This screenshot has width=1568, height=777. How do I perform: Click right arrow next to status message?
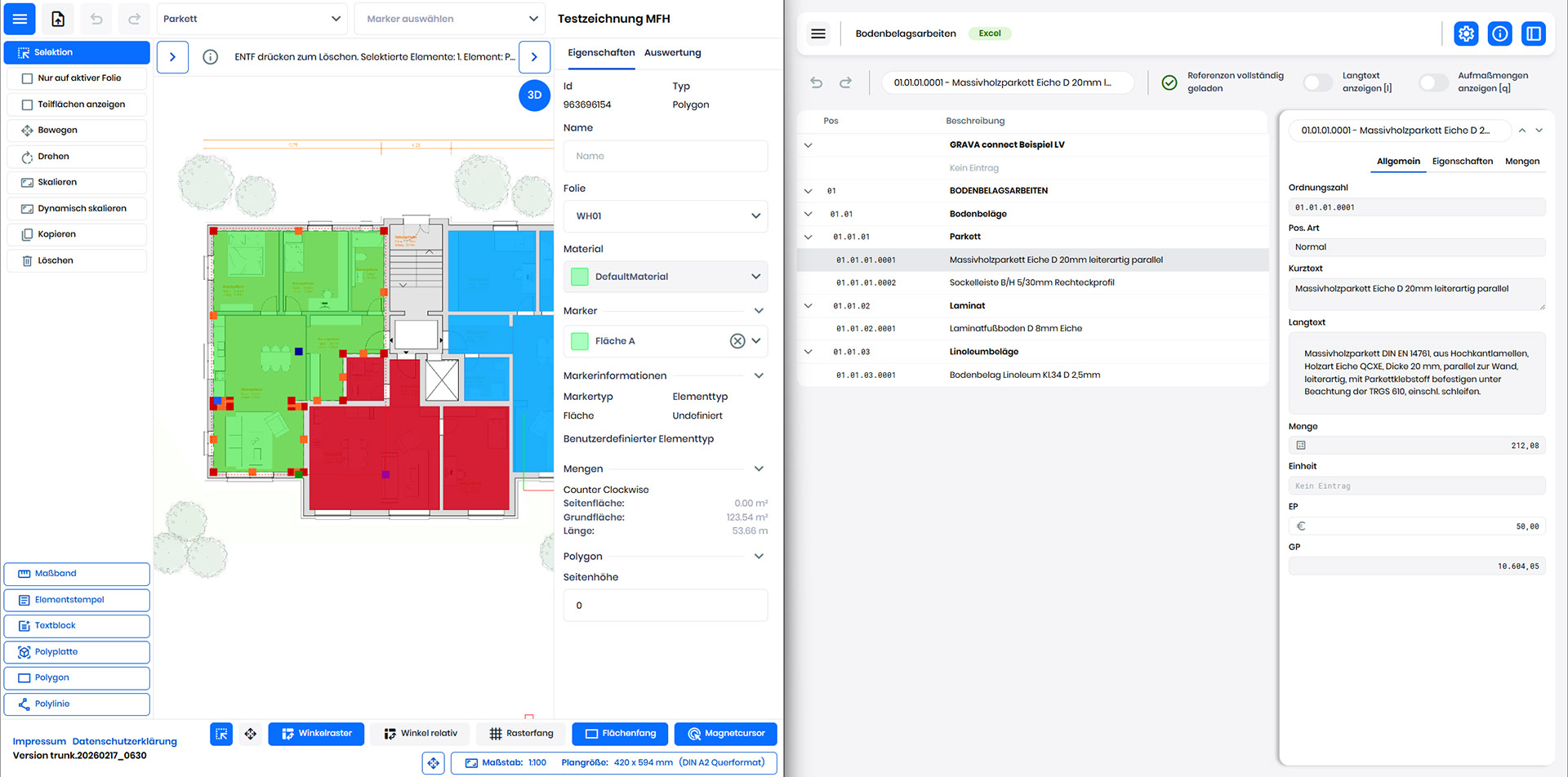[x=534, y=57]
